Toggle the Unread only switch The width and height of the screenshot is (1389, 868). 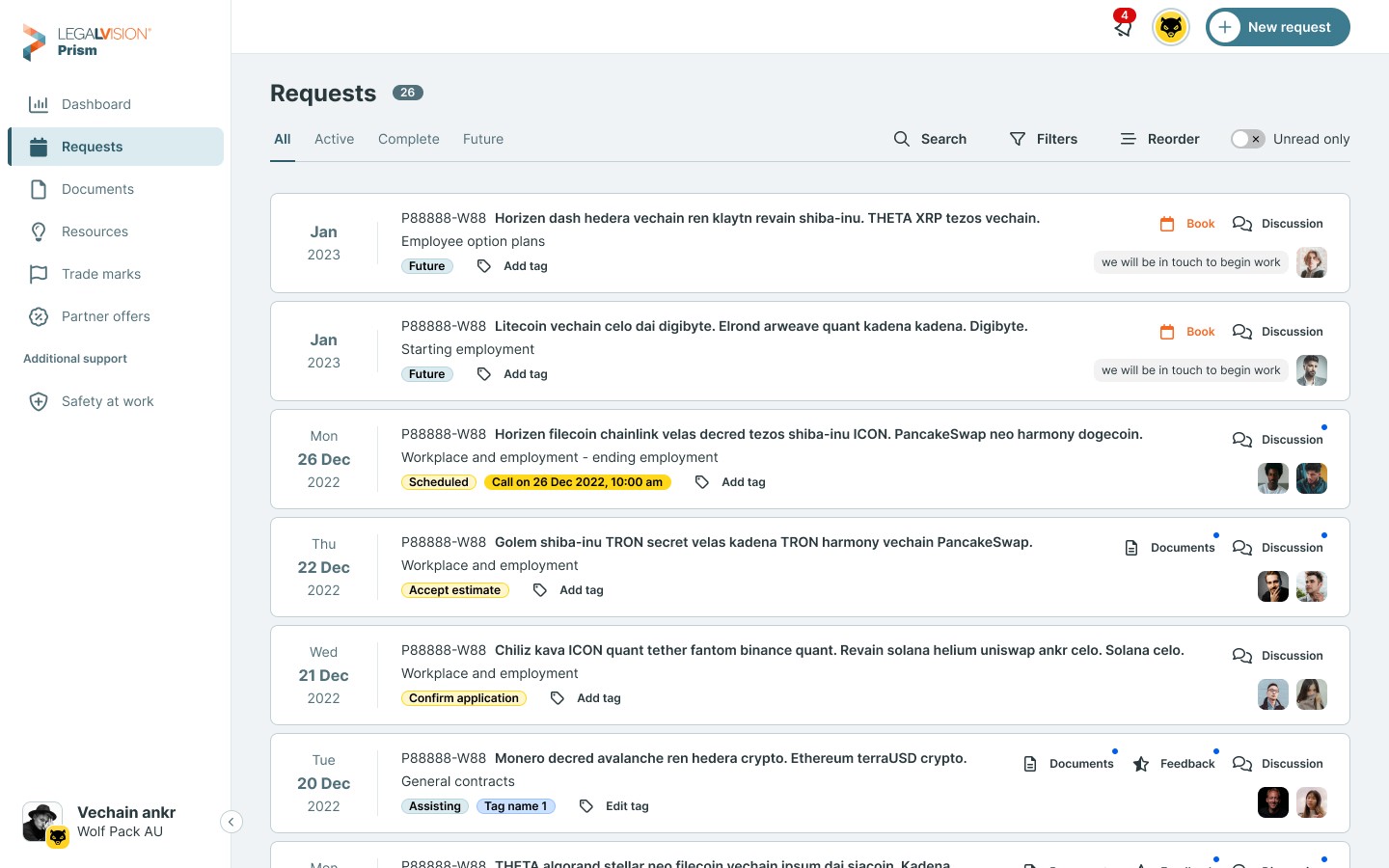[1247, 139]
